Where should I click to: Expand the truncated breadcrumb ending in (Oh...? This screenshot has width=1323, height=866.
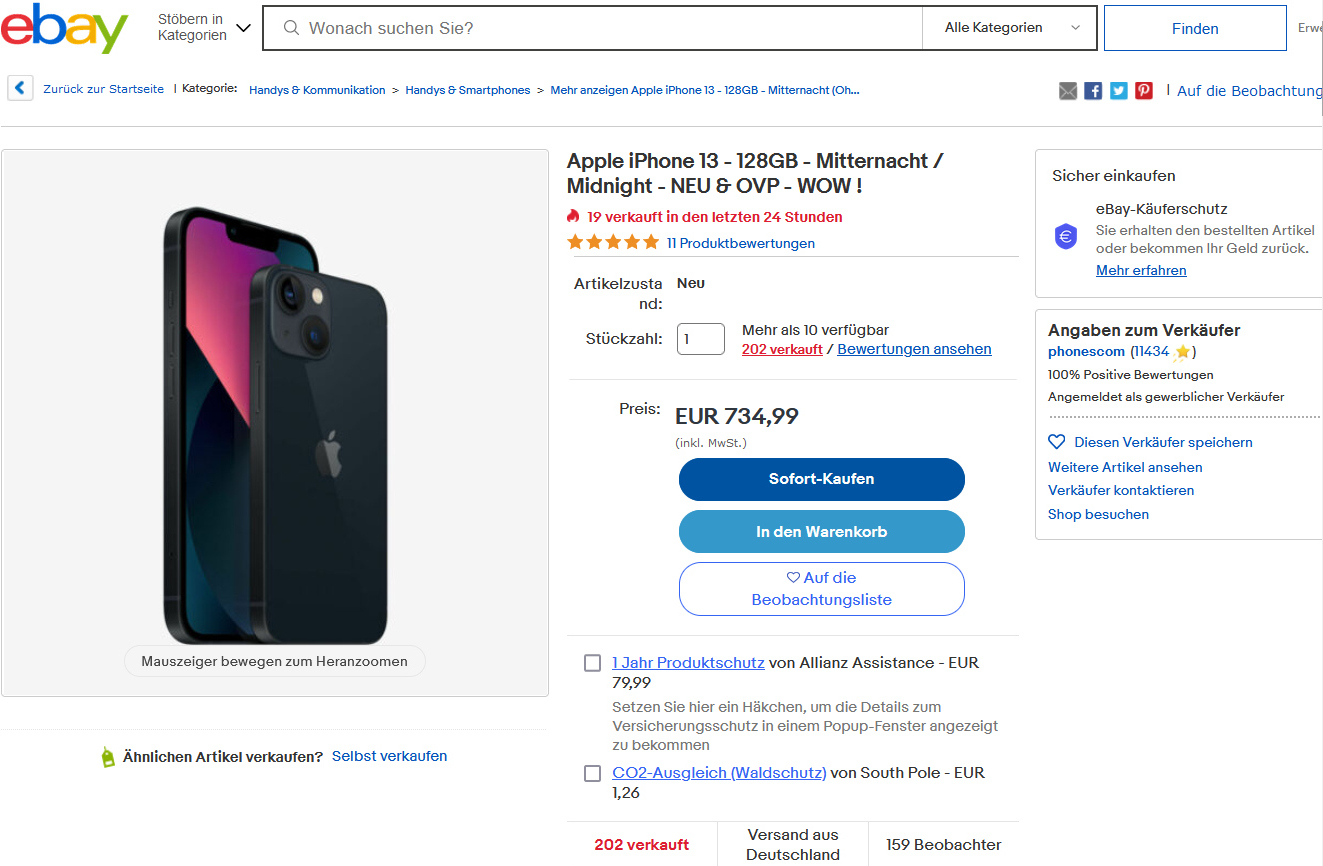704,90
